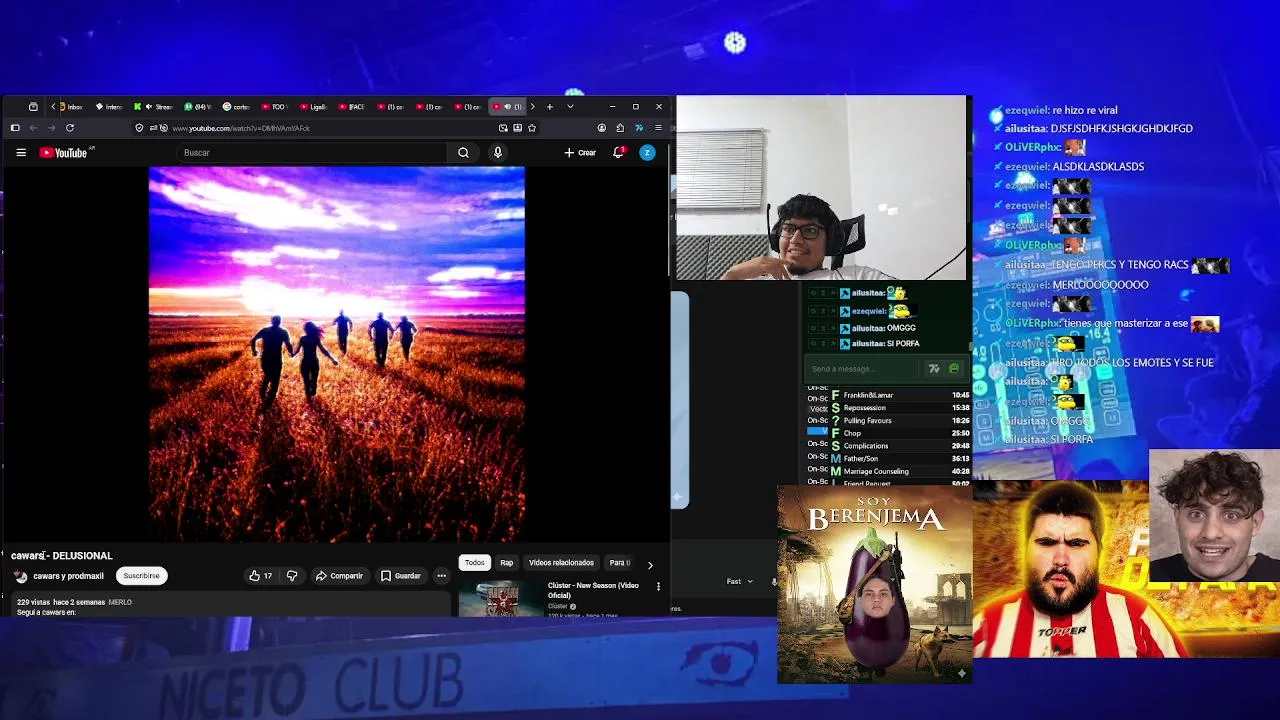Screen dimensions: 1280x720
Task: Select the Todos filter chip
Action: [474, 563]
